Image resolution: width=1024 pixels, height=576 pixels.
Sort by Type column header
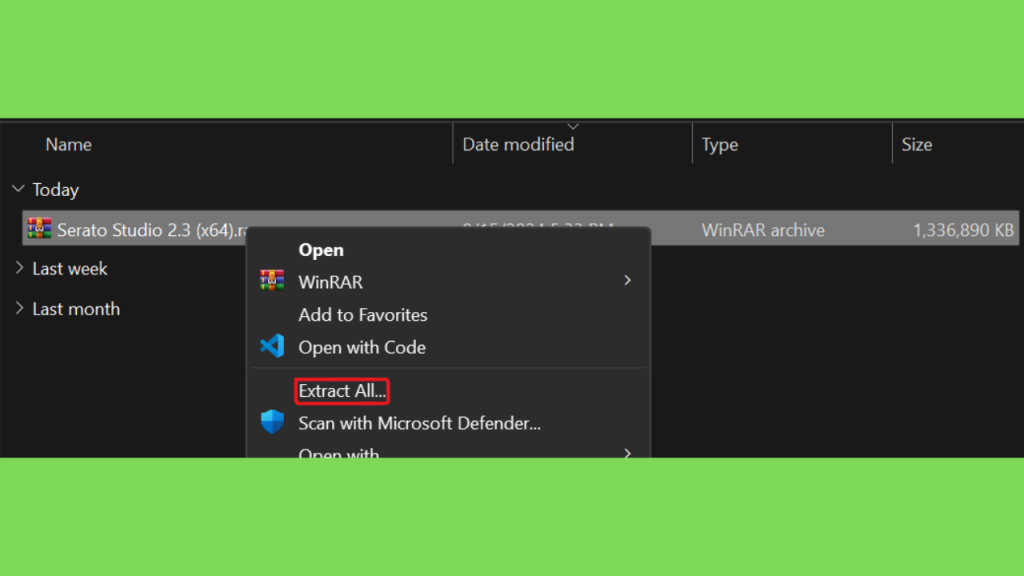tap(720, 144)
